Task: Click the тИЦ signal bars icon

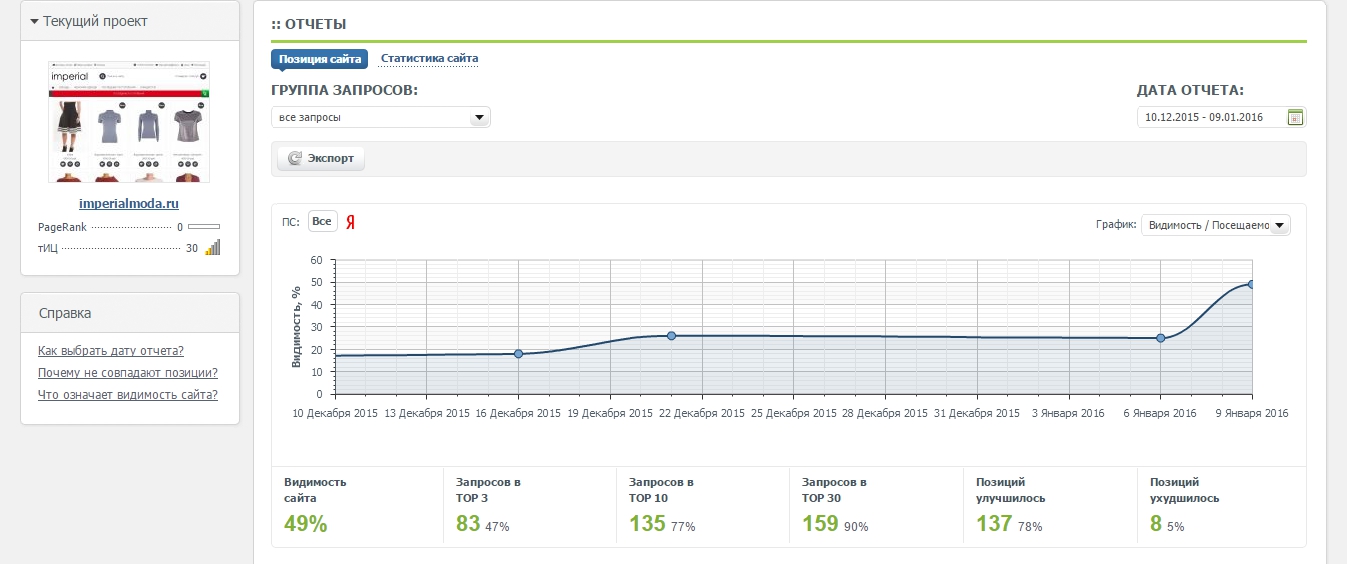Action: click(x=213, y=247)
